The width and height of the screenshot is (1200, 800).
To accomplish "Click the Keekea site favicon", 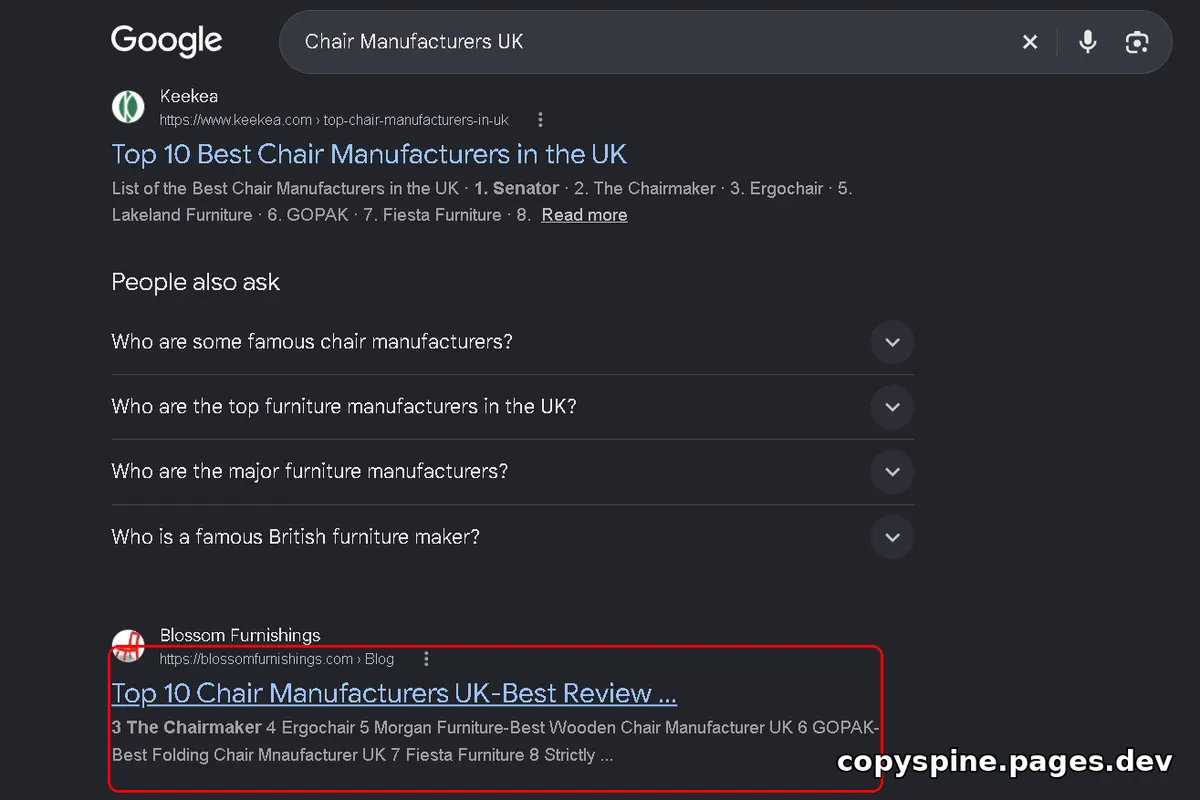I will click(x=128, y=106).
